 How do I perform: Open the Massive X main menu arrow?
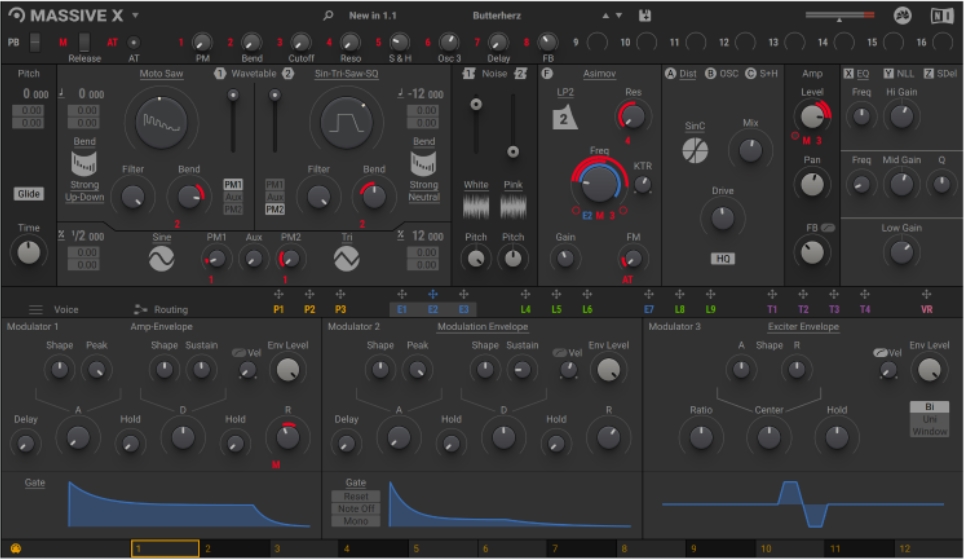tap(135, 15)
